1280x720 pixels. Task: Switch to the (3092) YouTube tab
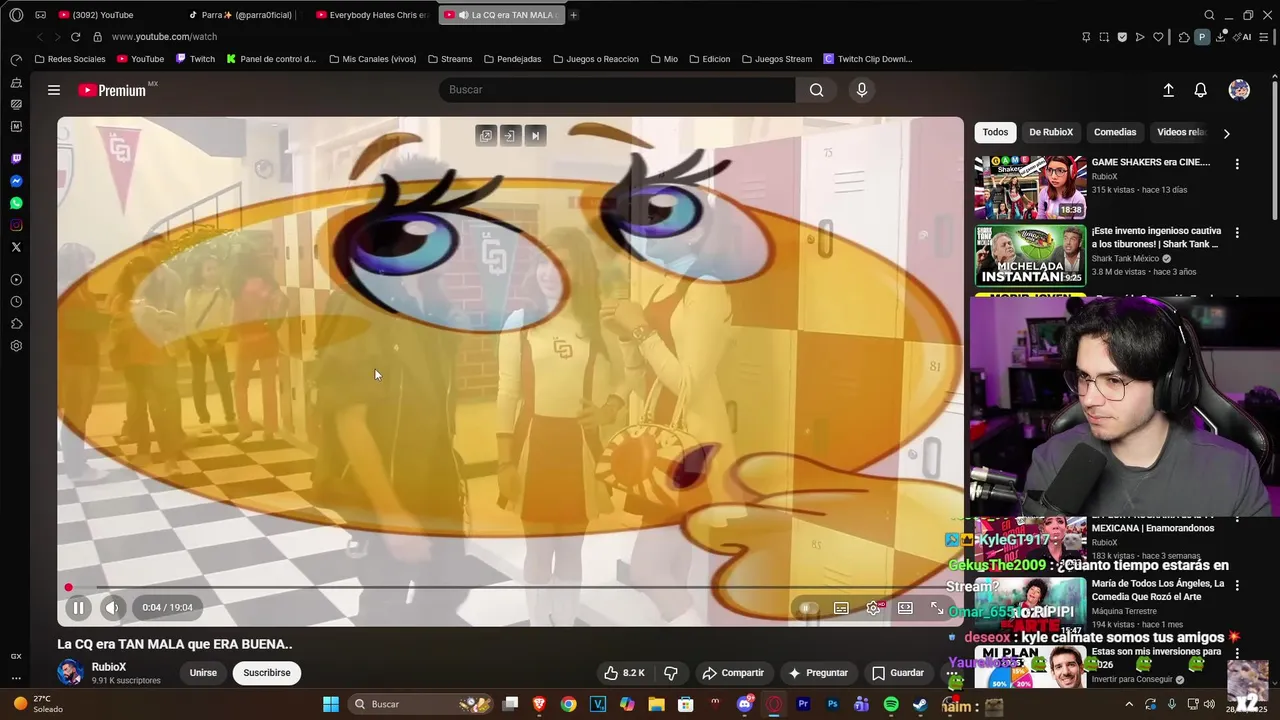pos(108,15)
